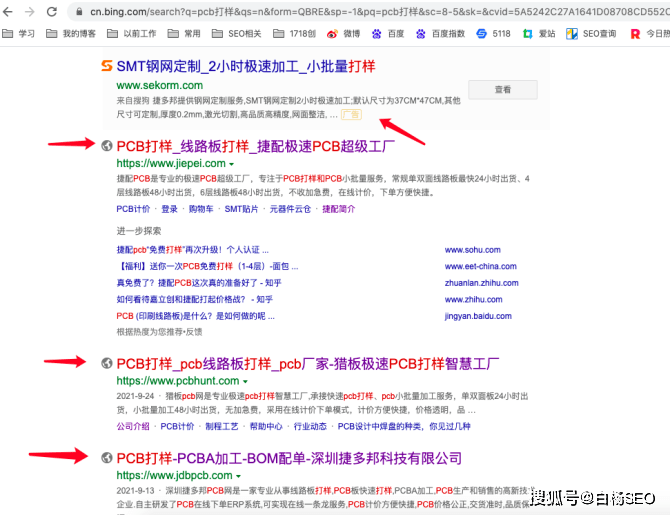The height and width of the screenshot is (515, 670).
Task: Expand dropdown arrow next to jiepei.com
Action: click(x=232, y=164)
